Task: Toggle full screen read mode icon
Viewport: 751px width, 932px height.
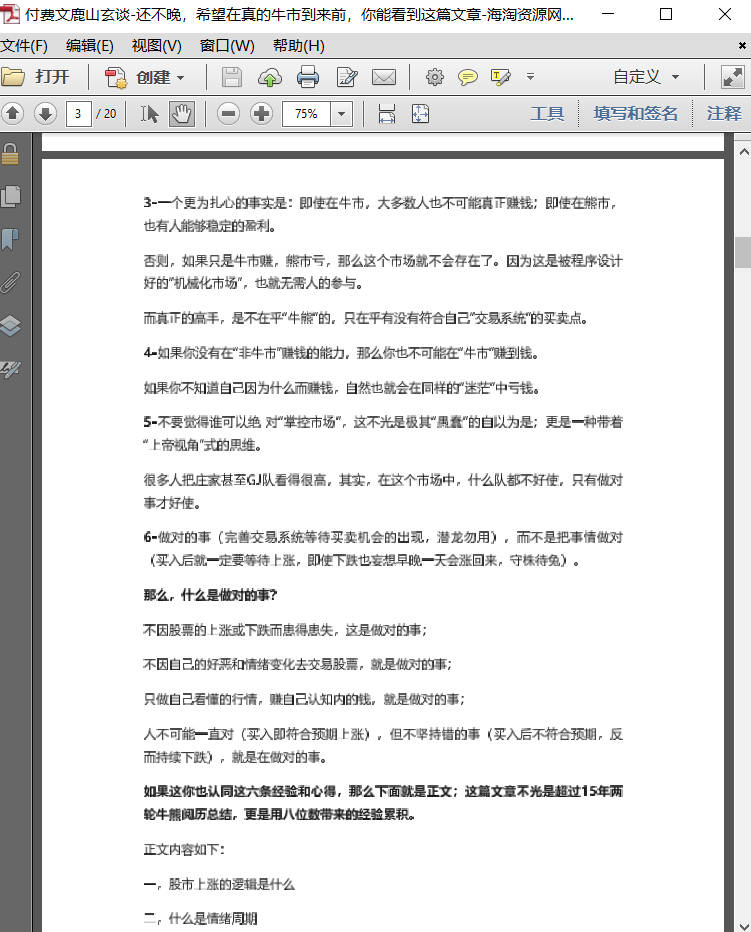Action: click(x=732, y=78)
